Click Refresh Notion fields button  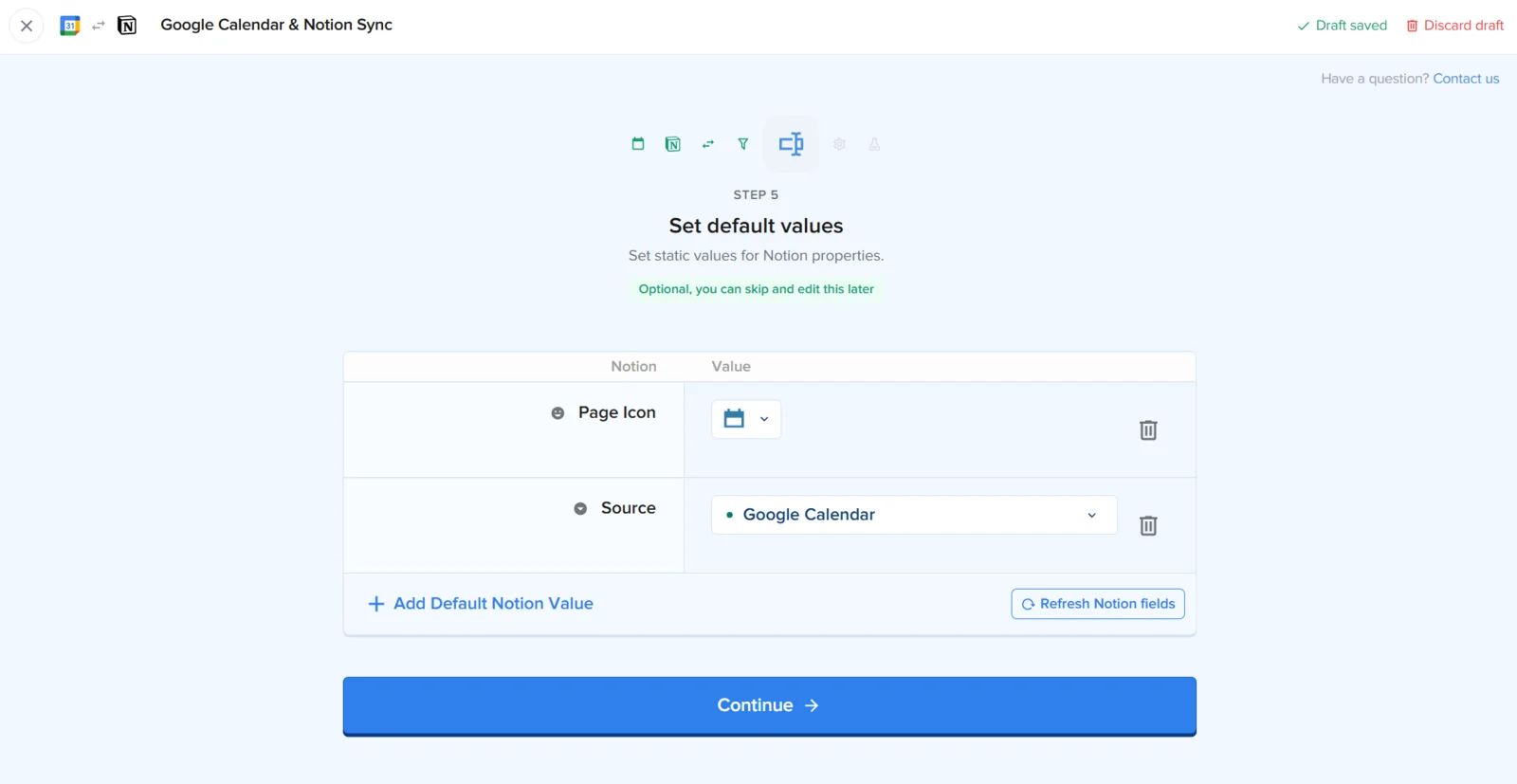(1098, 604)
